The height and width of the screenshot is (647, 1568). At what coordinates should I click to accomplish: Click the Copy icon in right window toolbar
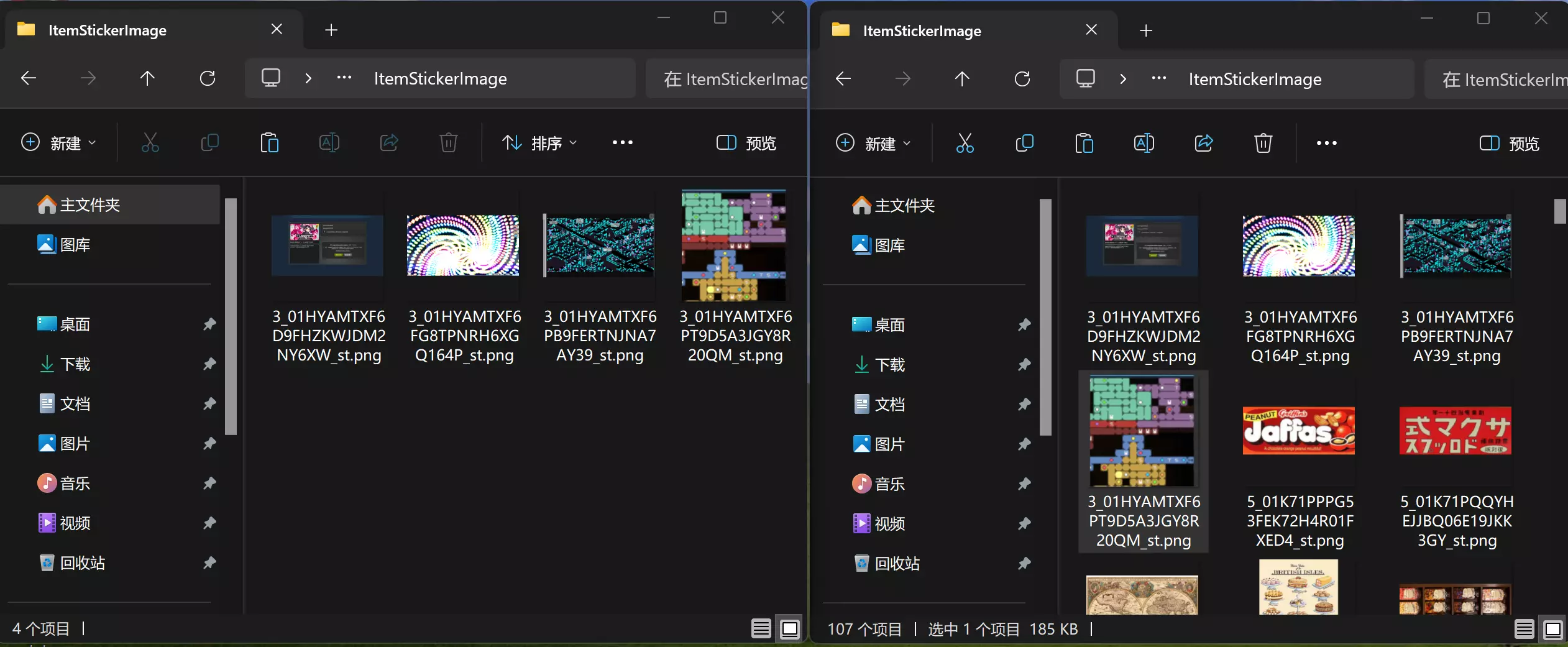point(1024,144)
